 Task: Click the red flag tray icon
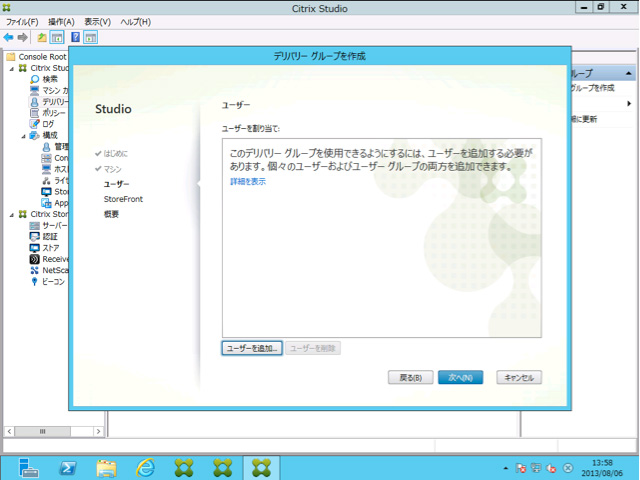click(x=521, y=468)
